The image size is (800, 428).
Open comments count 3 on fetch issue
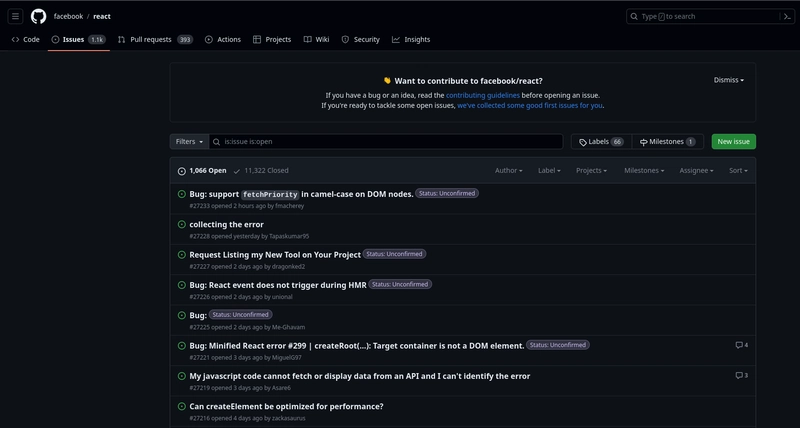pyautogui.click(x=741, y=375)
